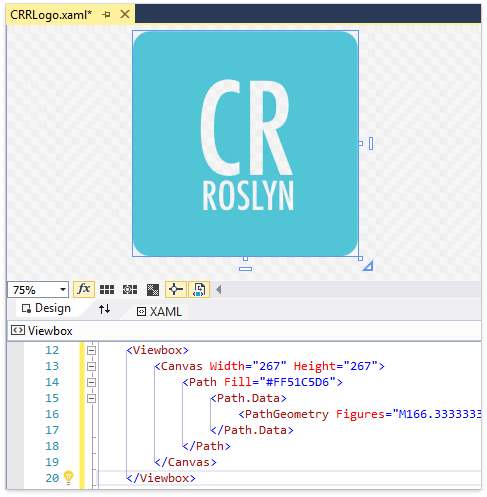Screen dimensions: 487x497
Task: Show the snap grid
Action: [x=107, y=289]
